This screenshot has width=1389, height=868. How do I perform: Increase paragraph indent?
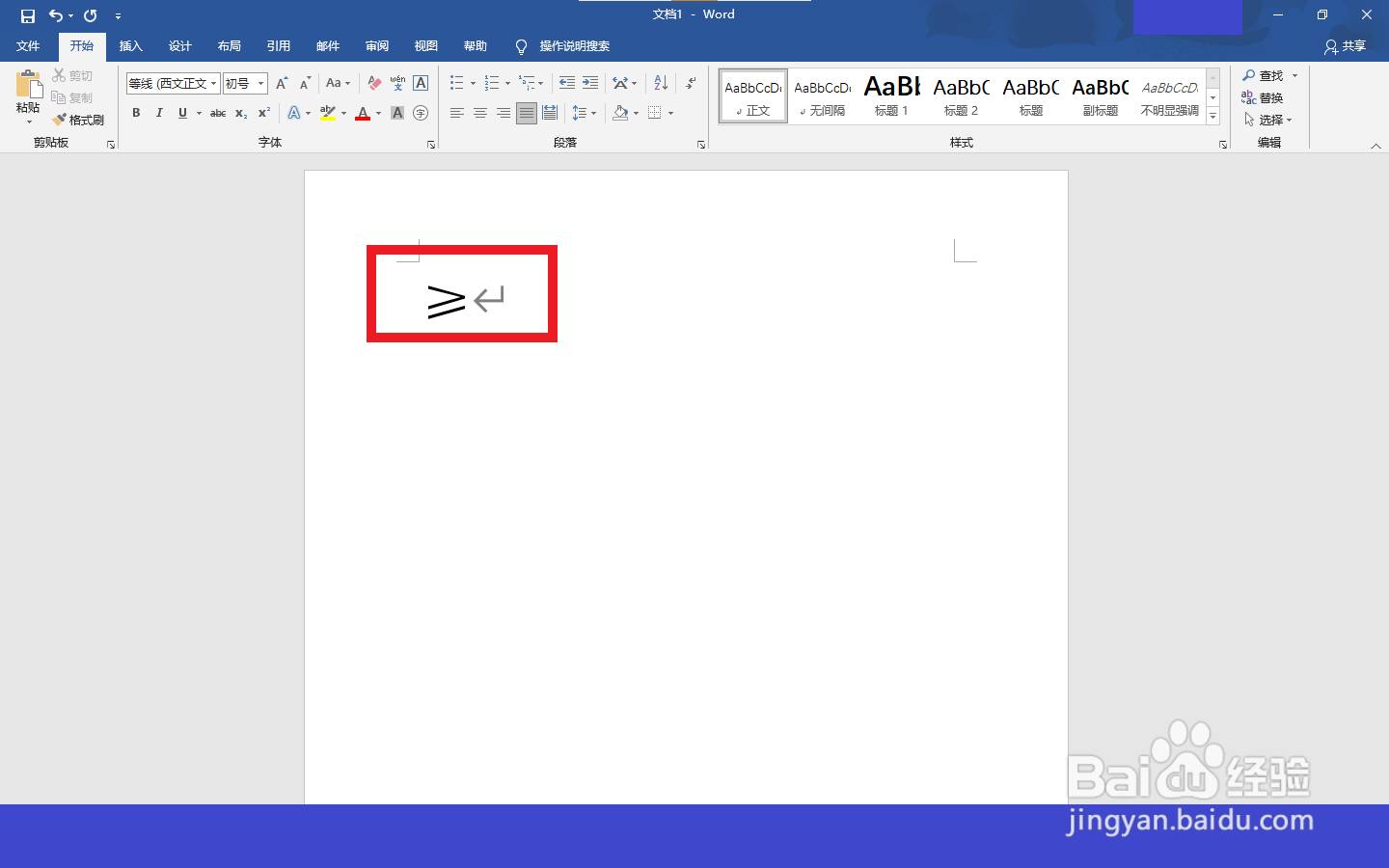tap(590, 84)
